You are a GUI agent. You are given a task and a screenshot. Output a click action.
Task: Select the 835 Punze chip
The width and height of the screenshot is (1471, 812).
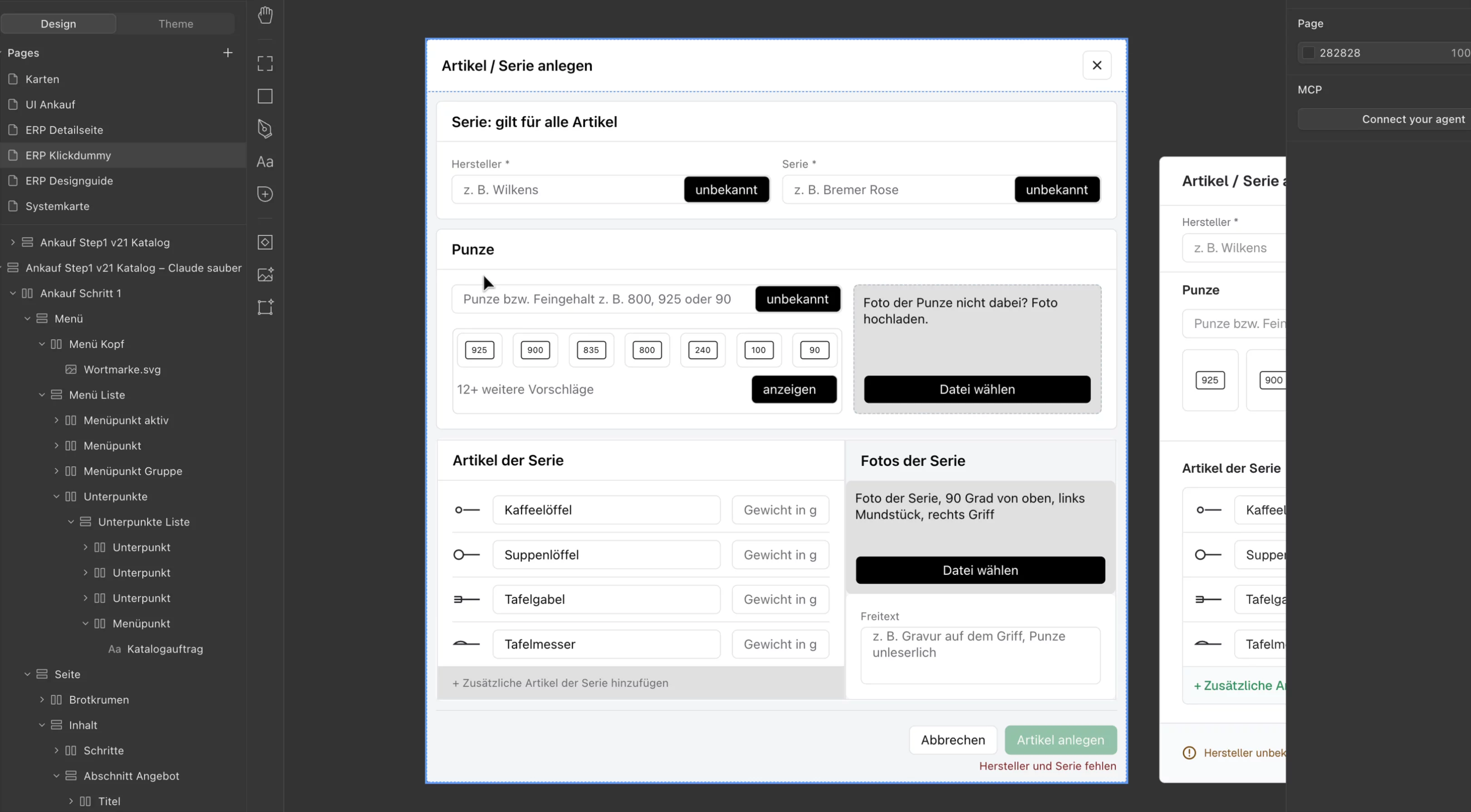click(591, 350)
